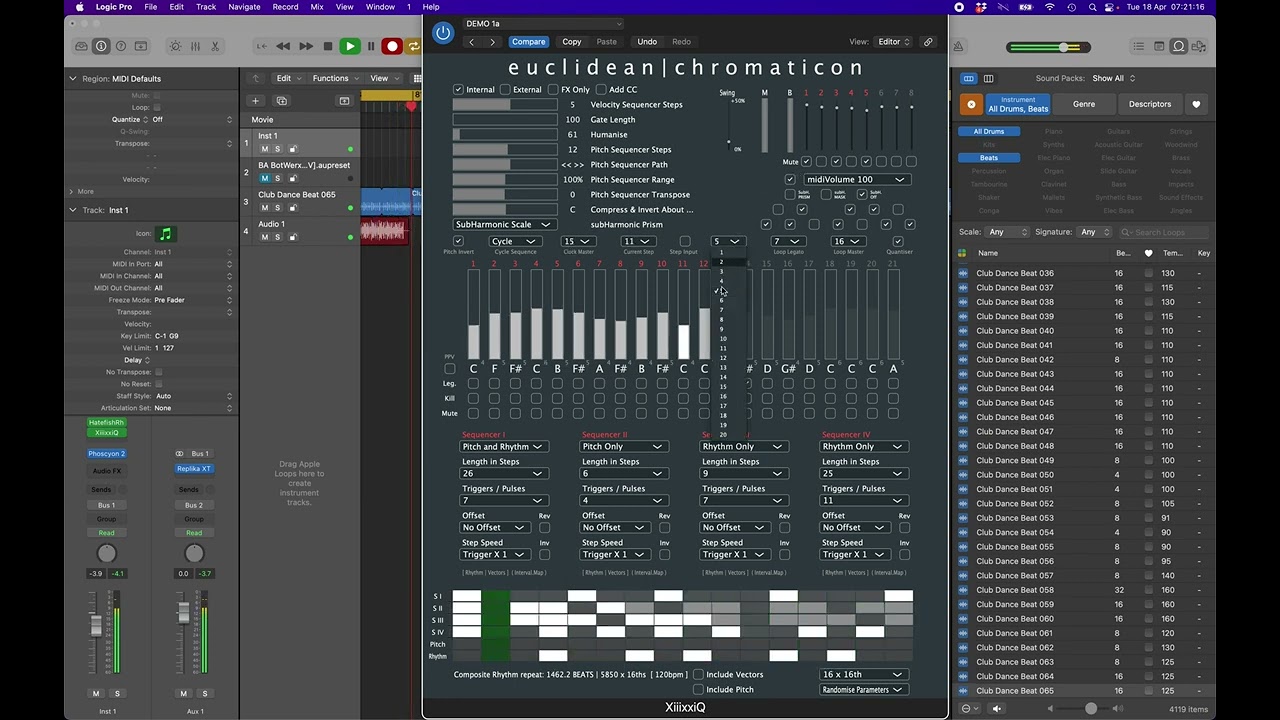Enable the FX Only checkbox
Screen dimensions: 1280x720
tap(552, 90)
